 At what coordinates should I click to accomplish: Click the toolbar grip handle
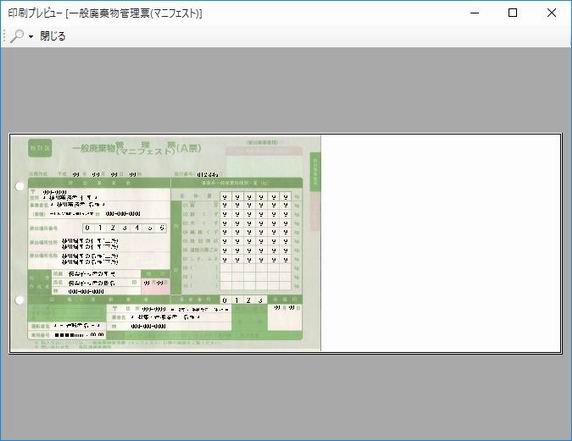point(4,36)
